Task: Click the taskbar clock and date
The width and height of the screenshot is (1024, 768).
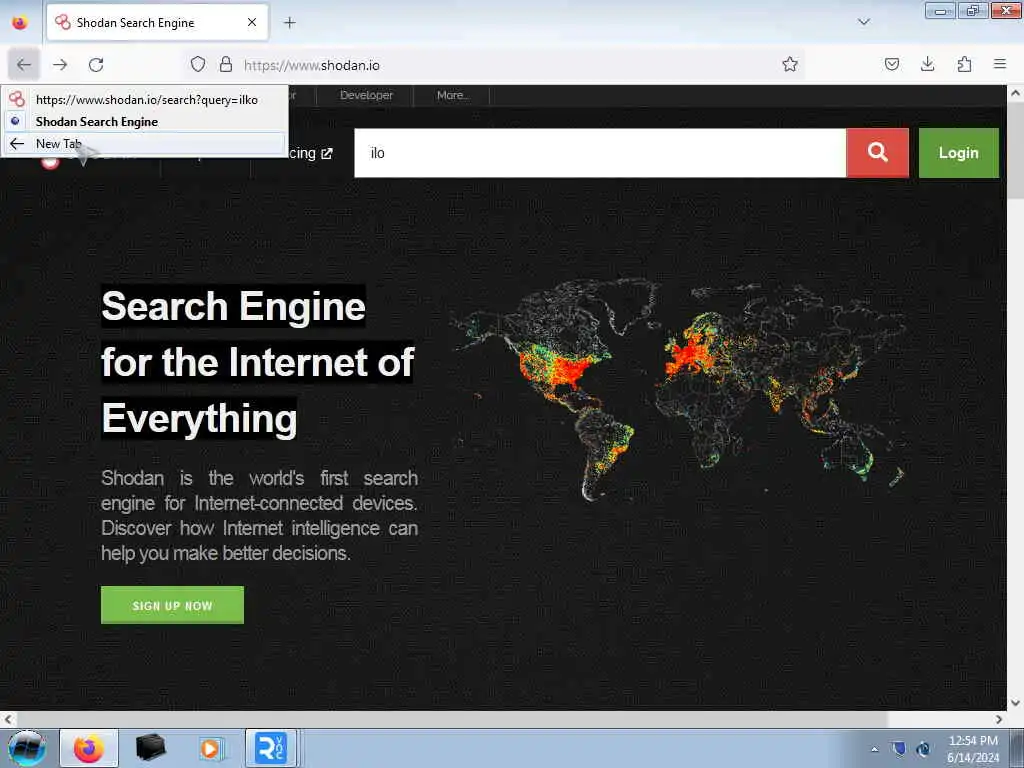Action: click(973, 749)
